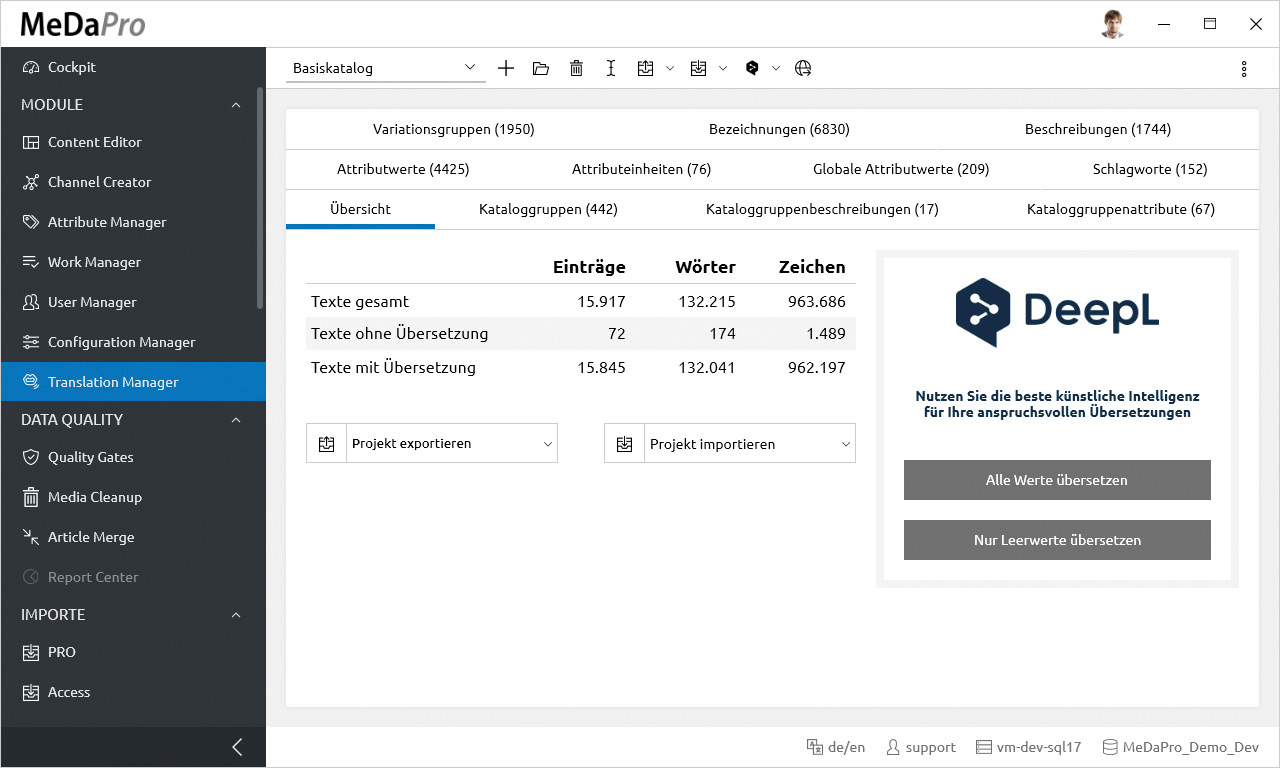This screenshot has width=1280, height=768.
Task: Collapse the sidebar with left arrow
Action: 237,747
